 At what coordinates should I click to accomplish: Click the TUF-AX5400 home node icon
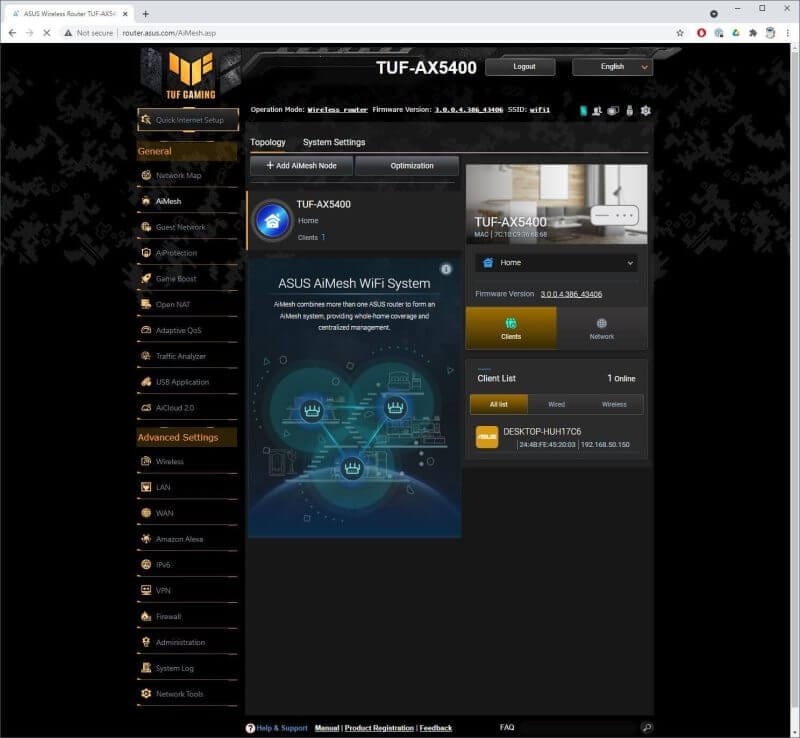click(272, 220)
